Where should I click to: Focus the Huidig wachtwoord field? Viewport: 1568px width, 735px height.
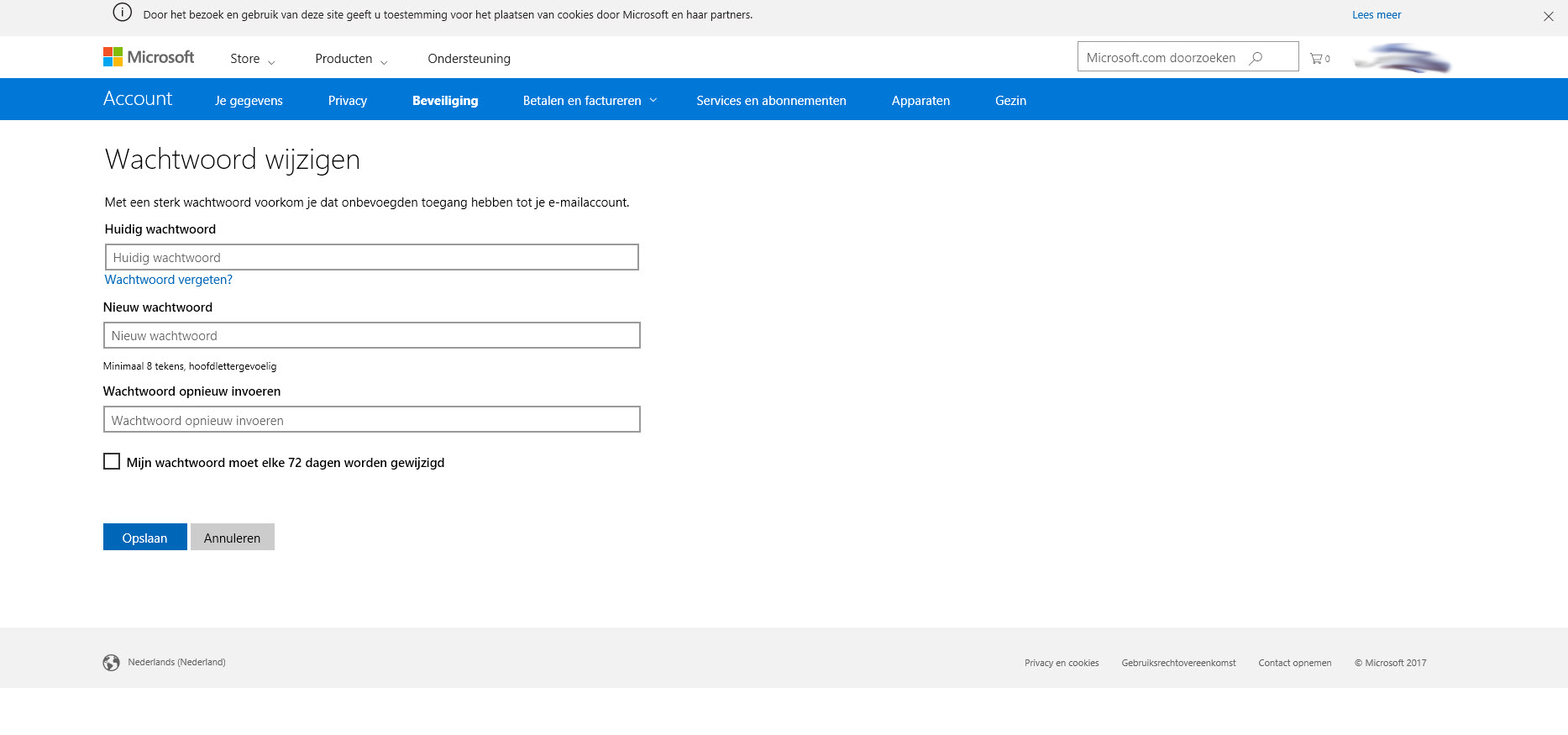(x=371, y=257)
